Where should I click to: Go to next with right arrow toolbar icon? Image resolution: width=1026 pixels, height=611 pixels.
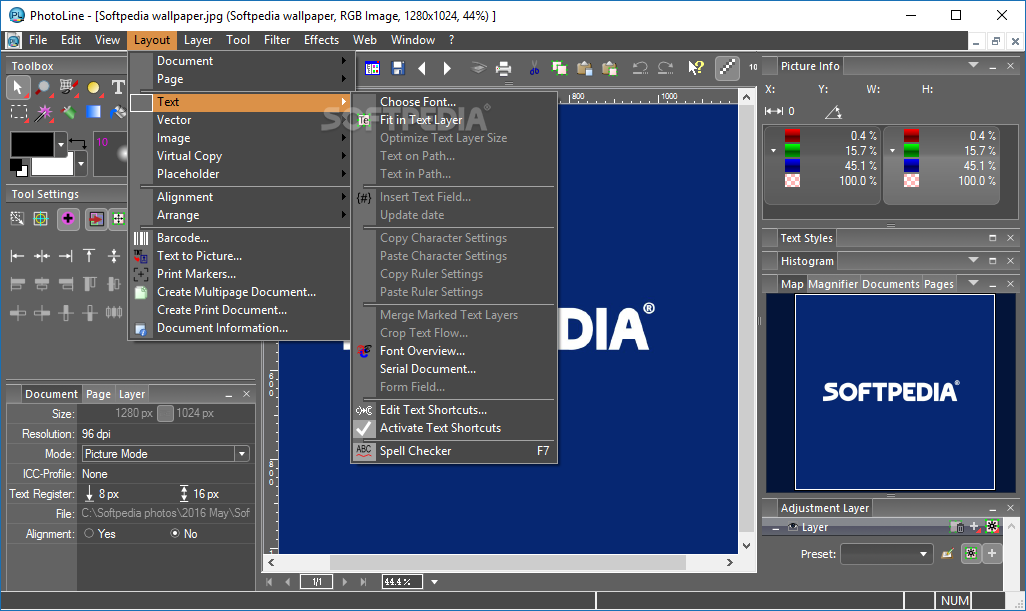click(447, 68)
